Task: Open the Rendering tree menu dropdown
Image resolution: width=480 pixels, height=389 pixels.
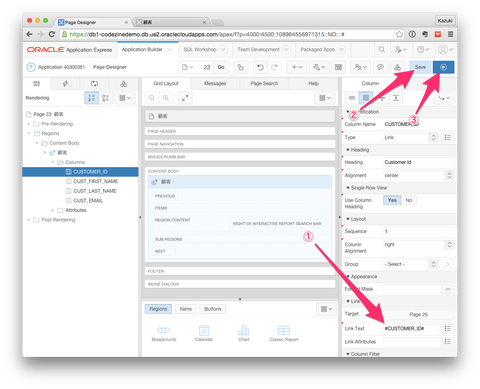Action: [125, 98]
